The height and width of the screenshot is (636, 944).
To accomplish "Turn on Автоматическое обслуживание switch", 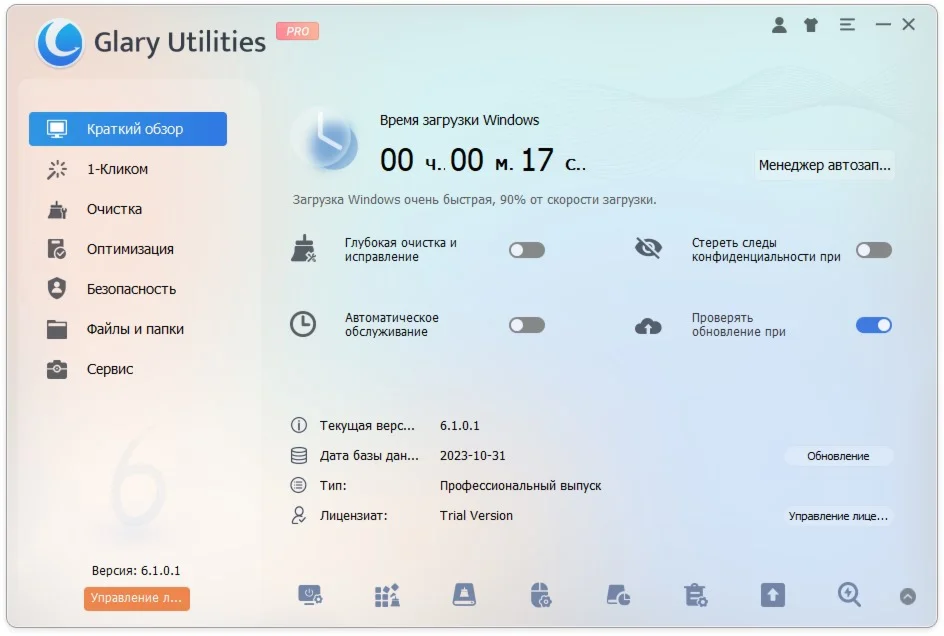I will tap(527, 325).
